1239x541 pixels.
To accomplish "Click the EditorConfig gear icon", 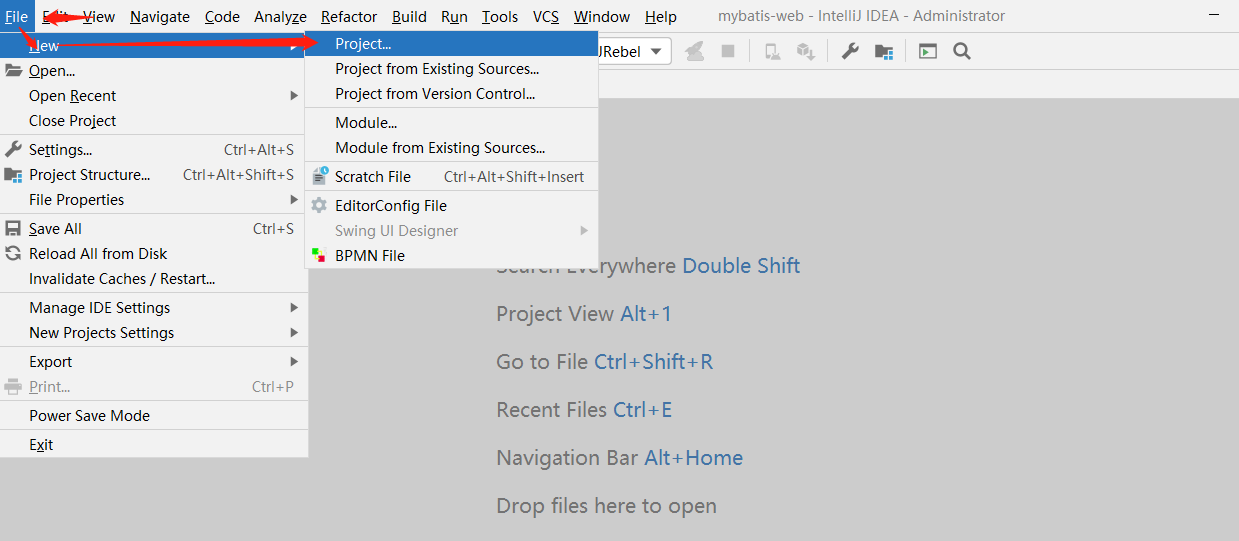I will pyautogui.click(x=319, y=205).
